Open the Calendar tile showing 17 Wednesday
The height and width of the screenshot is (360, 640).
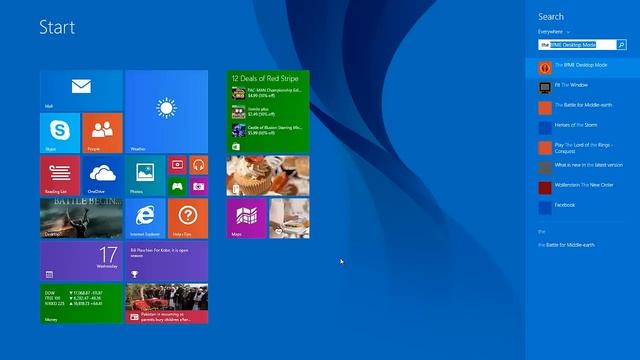tap(81, 261)
